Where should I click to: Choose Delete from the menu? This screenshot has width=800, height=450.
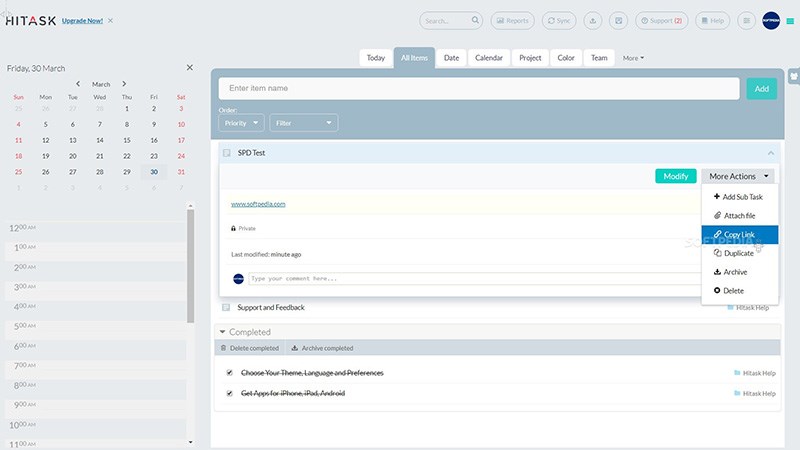pos(739,291)
